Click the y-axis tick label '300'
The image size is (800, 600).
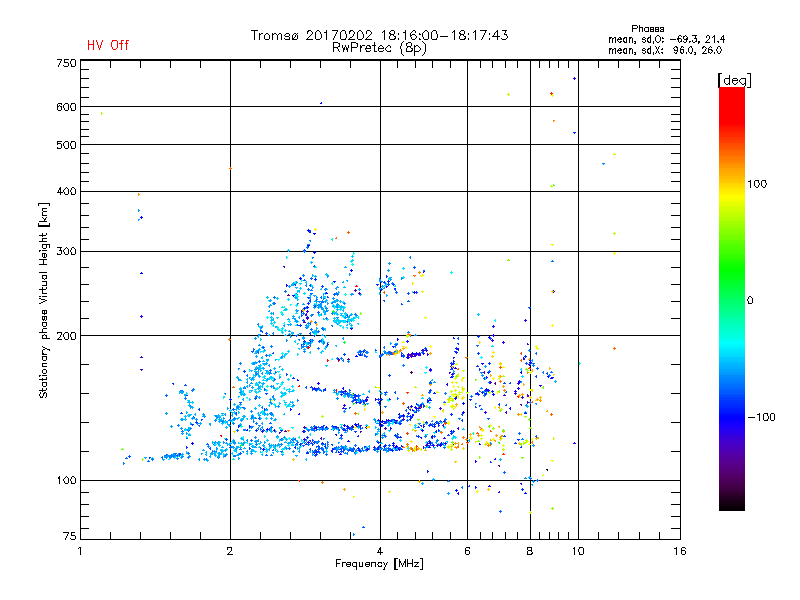[67, 252]
